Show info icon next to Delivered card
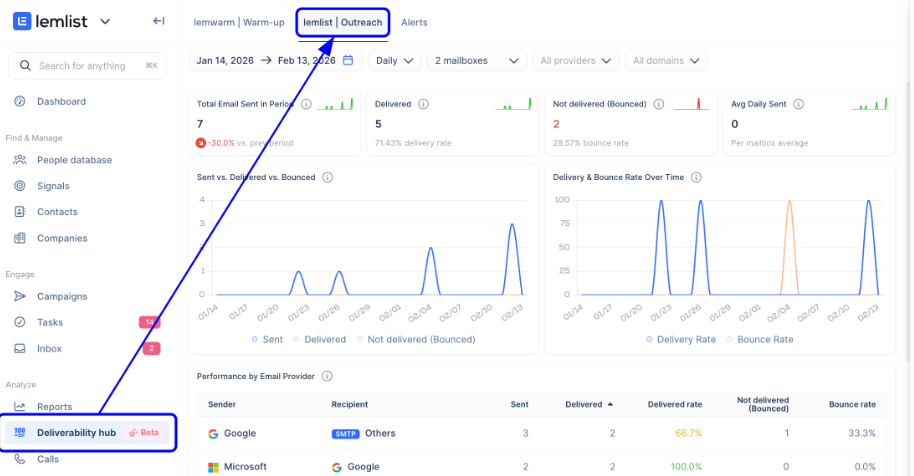Screen dimensions: 914x476 point(424,104)
